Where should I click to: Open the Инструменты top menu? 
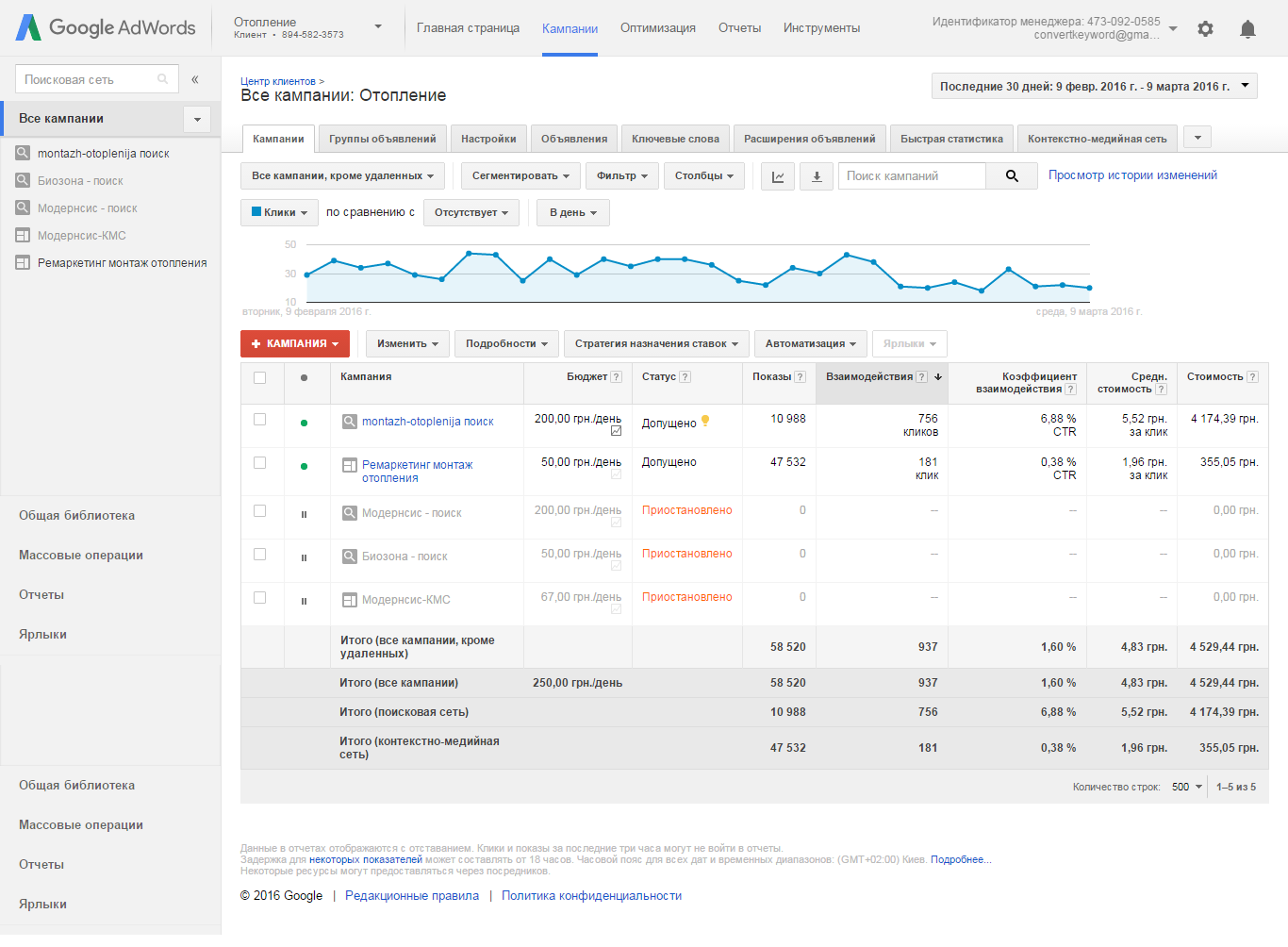coord(821,28)
